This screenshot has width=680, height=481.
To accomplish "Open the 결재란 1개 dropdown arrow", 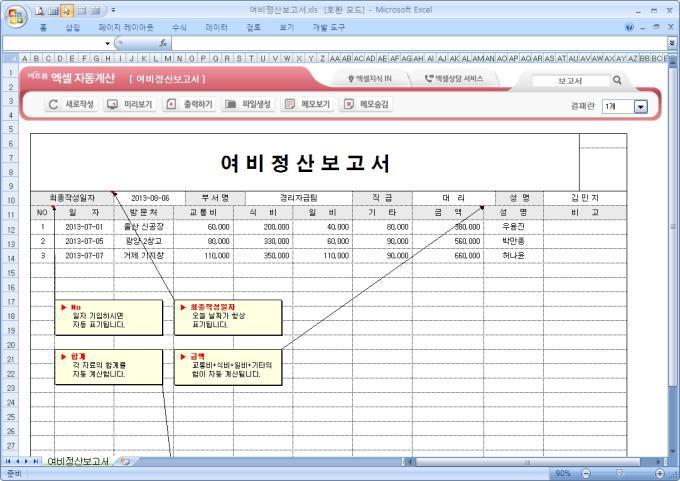I will (x=641, y=106).
